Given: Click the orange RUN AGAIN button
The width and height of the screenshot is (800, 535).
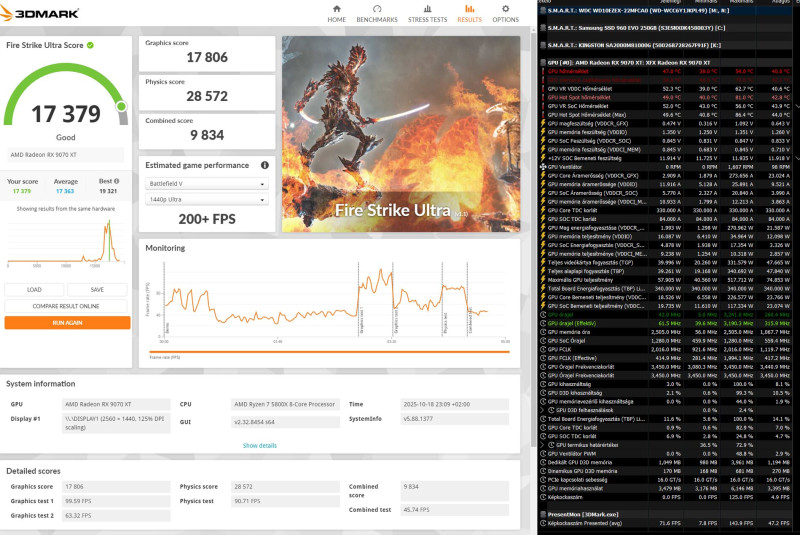Looking at the screenshot, I should pyautogui.click(x=67, y=323).
